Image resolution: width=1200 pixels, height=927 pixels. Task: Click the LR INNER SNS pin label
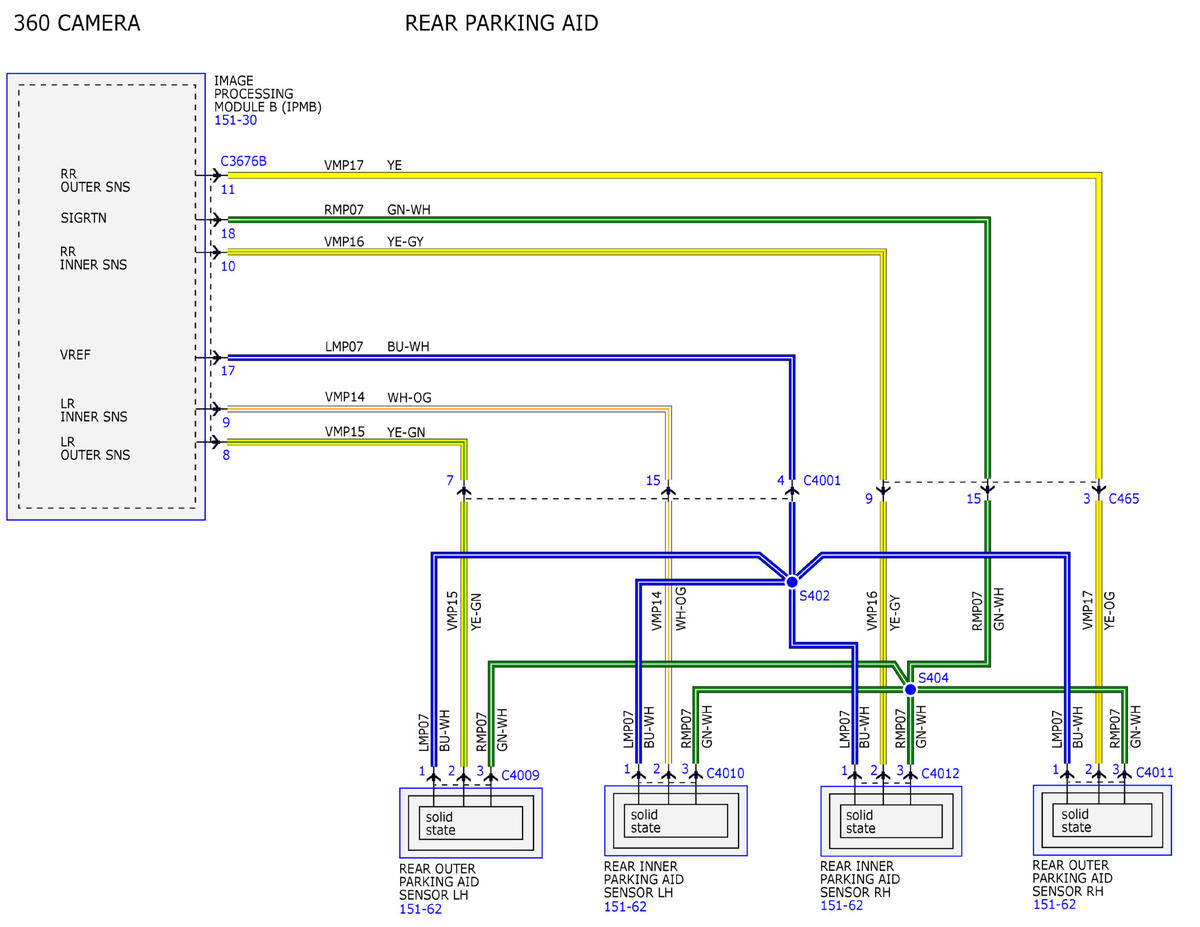click(x=94, y=410)
